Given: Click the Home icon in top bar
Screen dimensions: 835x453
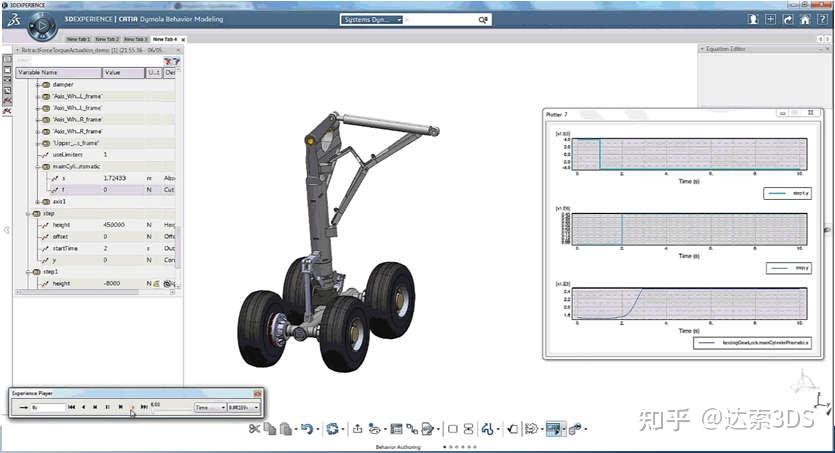Looking at the screenshot, I should click(x=805, y=19).
